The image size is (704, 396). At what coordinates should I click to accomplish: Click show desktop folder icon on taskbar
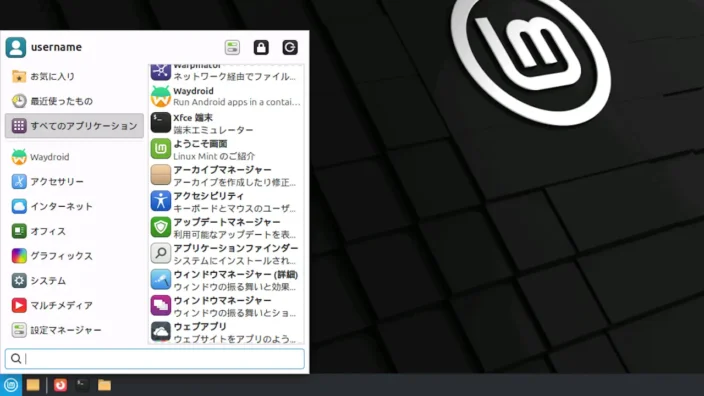tap(33, 385)
